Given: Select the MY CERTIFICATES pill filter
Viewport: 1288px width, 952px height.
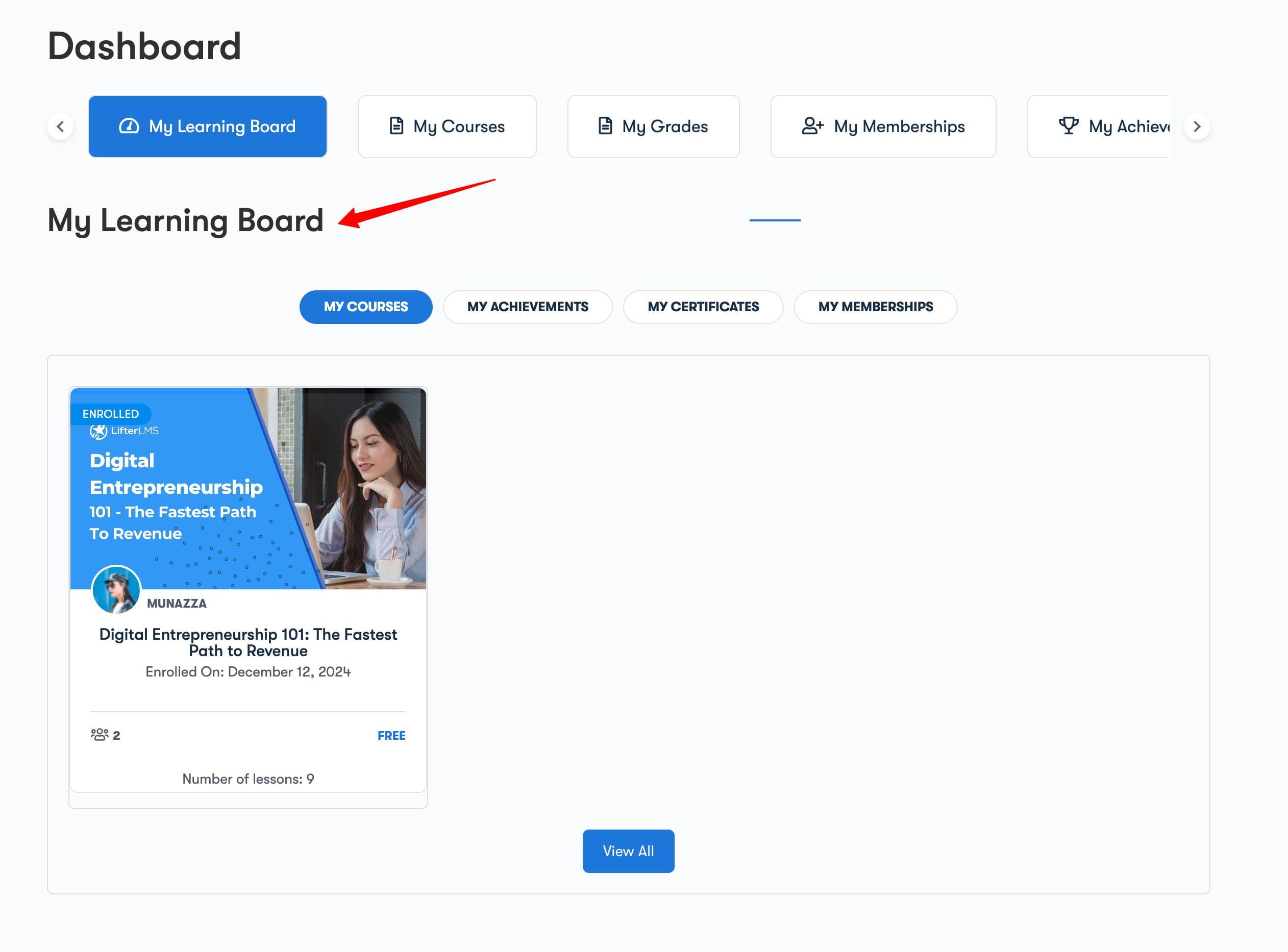Looking at the screenshot, I should click(x=703, y=307).
